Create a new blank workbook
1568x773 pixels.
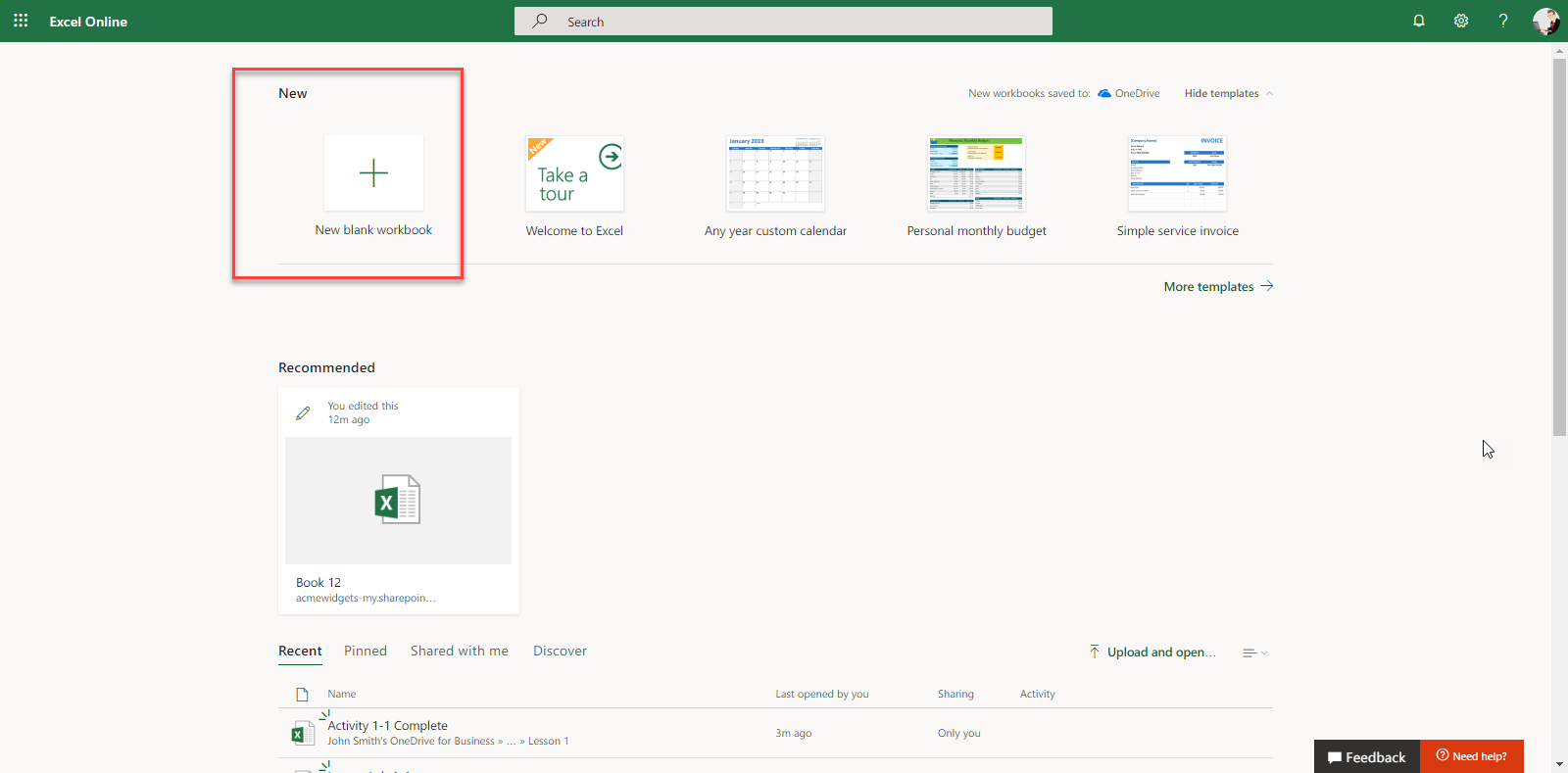[x=373, y=173]
